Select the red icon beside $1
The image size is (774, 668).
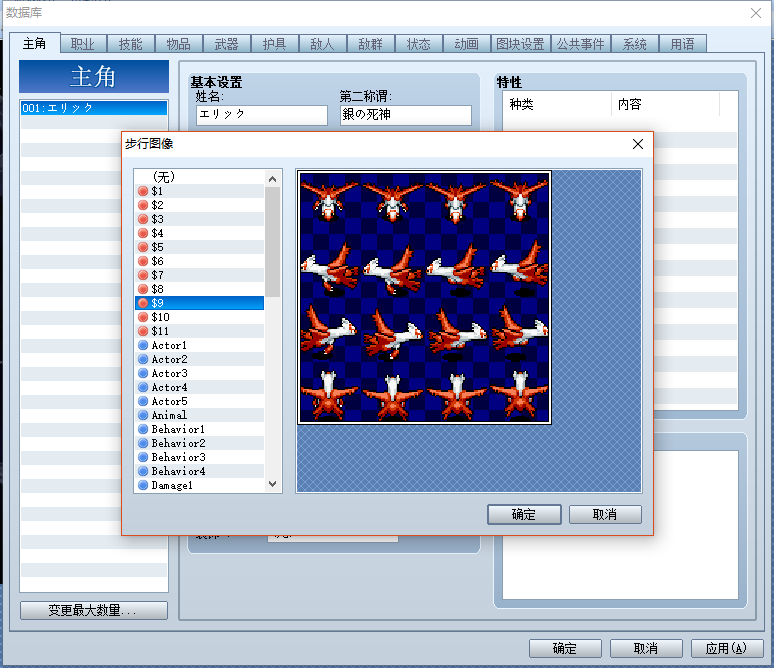[x=143, y=191]
